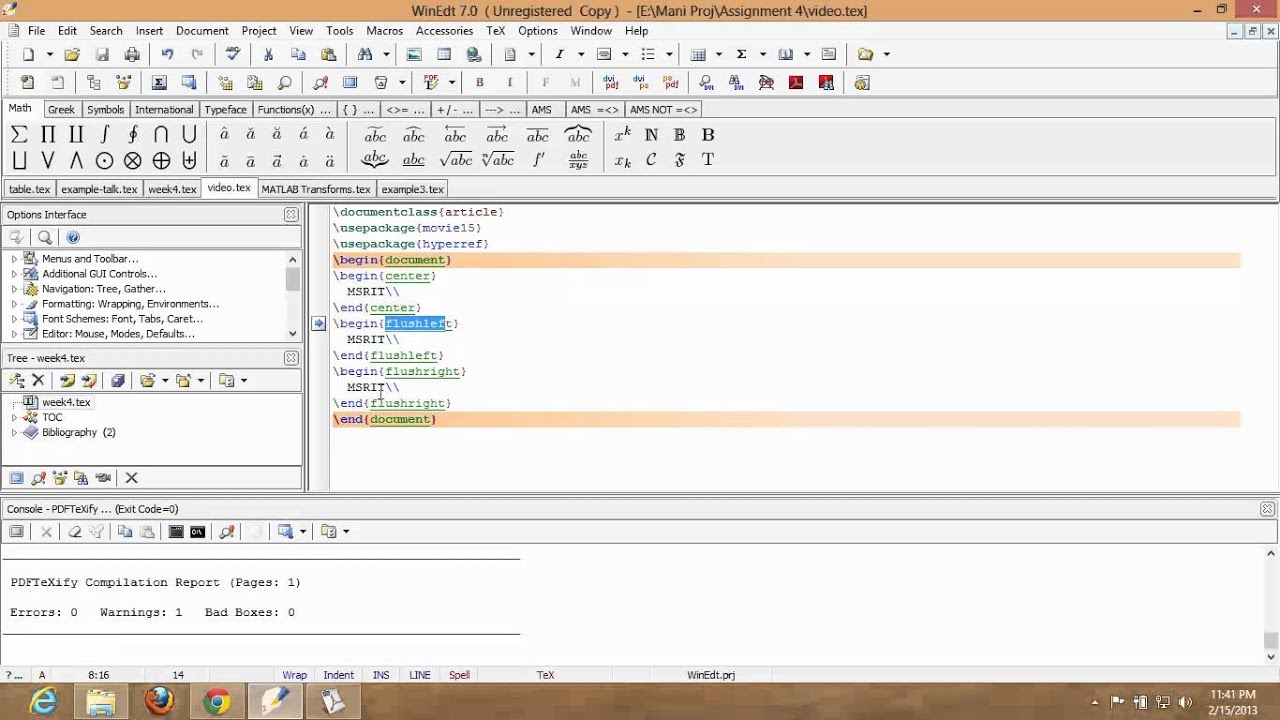Image resolution: width=1280 pixels, height=720 pixels.
Task: Toggle Indent mode in status bar
Action: (339, 675)
